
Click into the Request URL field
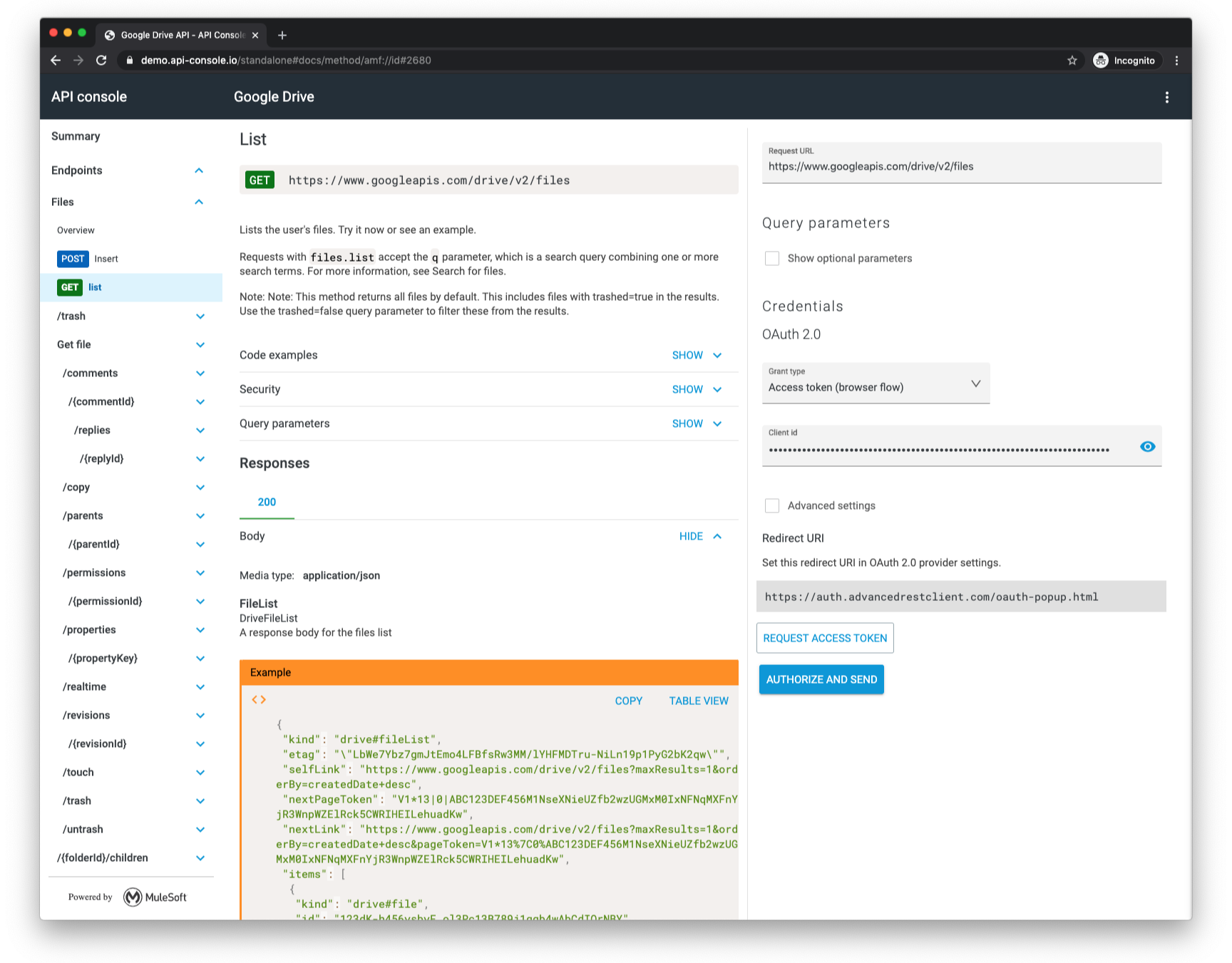click(x=962, y=163)
